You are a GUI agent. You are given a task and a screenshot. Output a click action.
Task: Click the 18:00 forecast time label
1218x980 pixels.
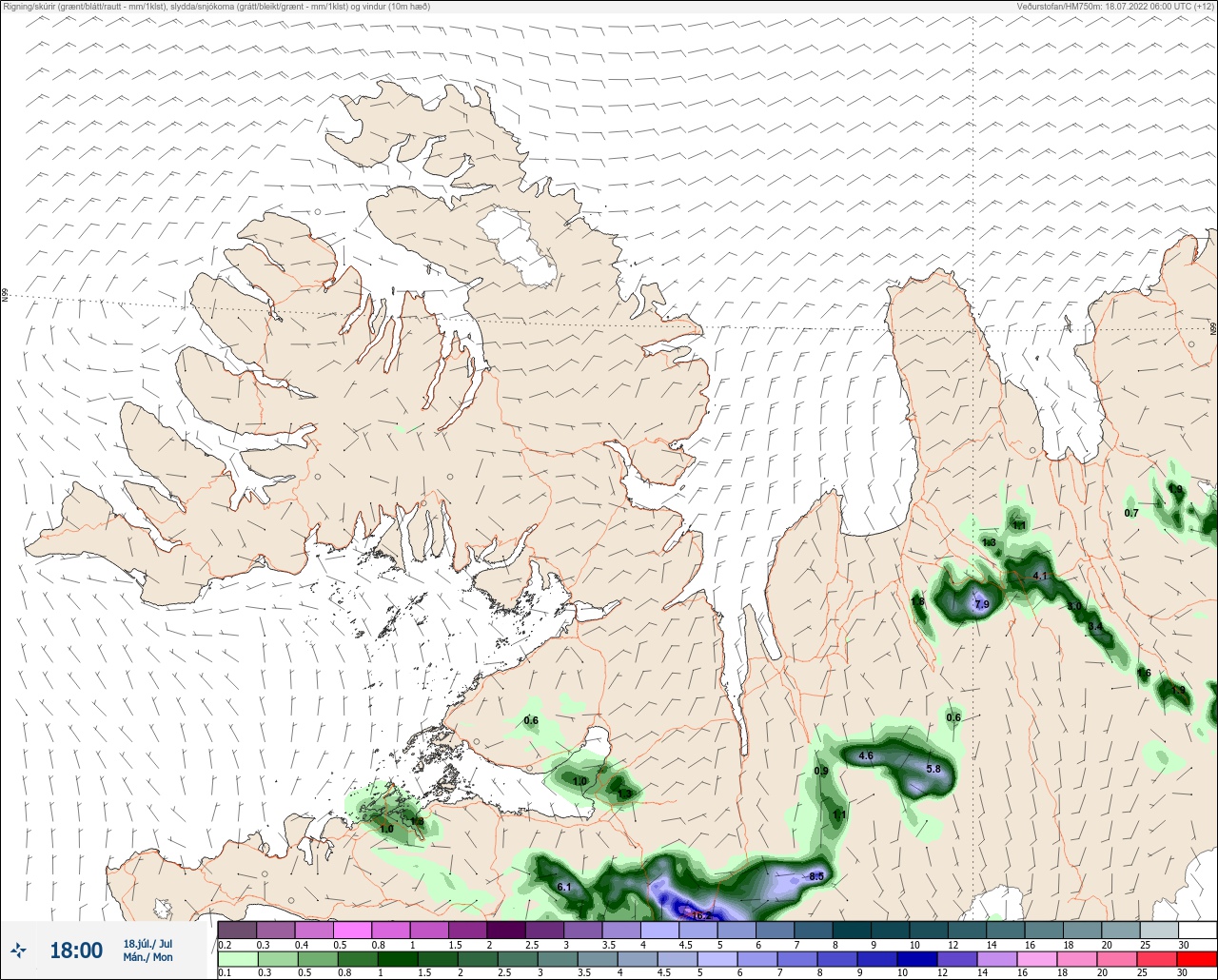point(76,950)
